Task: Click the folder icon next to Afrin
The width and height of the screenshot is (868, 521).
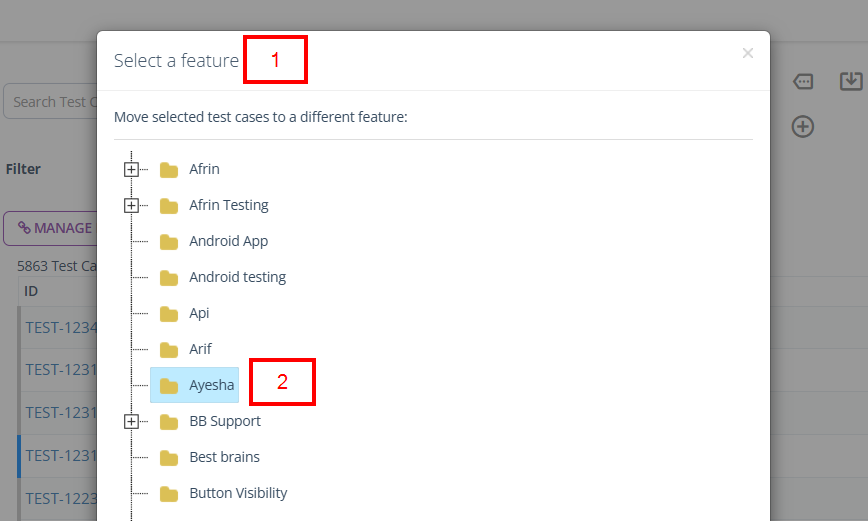Action: pos(169,170)
